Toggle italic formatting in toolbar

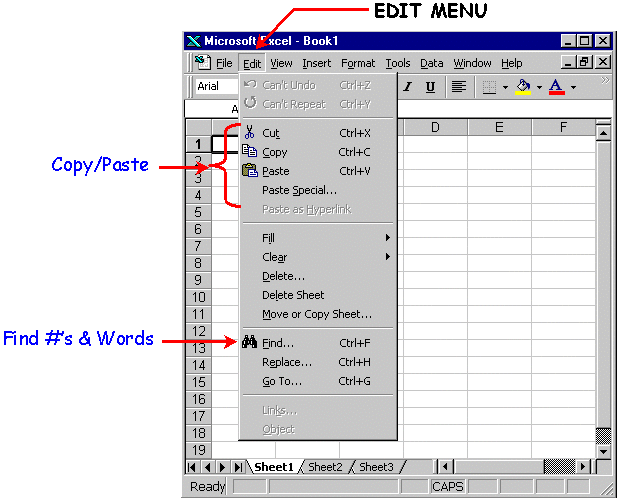pyautogui.click(x=408, y=87)
